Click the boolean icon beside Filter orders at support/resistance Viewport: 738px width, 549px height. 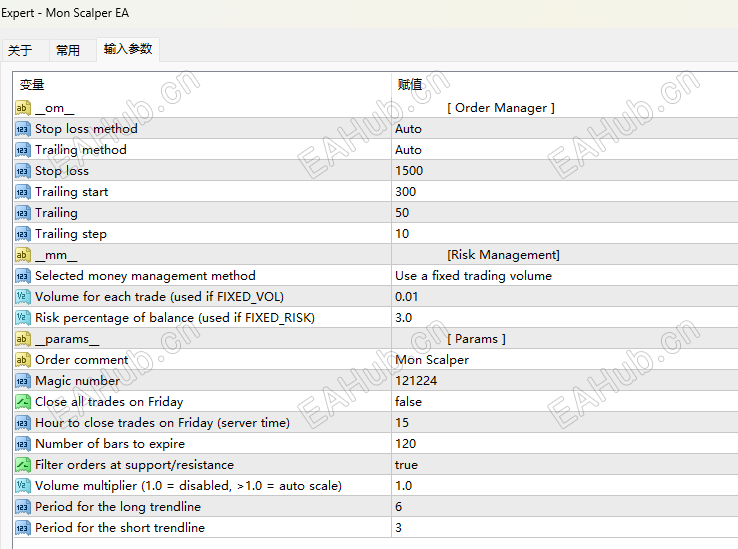pyautogui.click(x=23, y=465)
